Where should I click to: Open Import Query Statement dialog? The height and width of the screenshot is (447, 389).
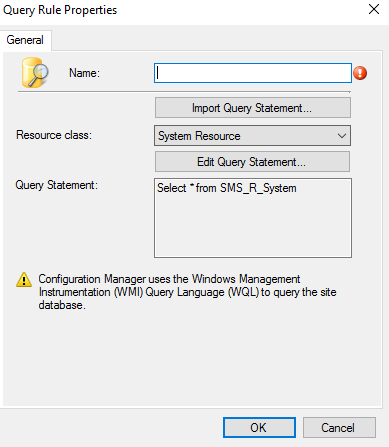tap(253, 108)
